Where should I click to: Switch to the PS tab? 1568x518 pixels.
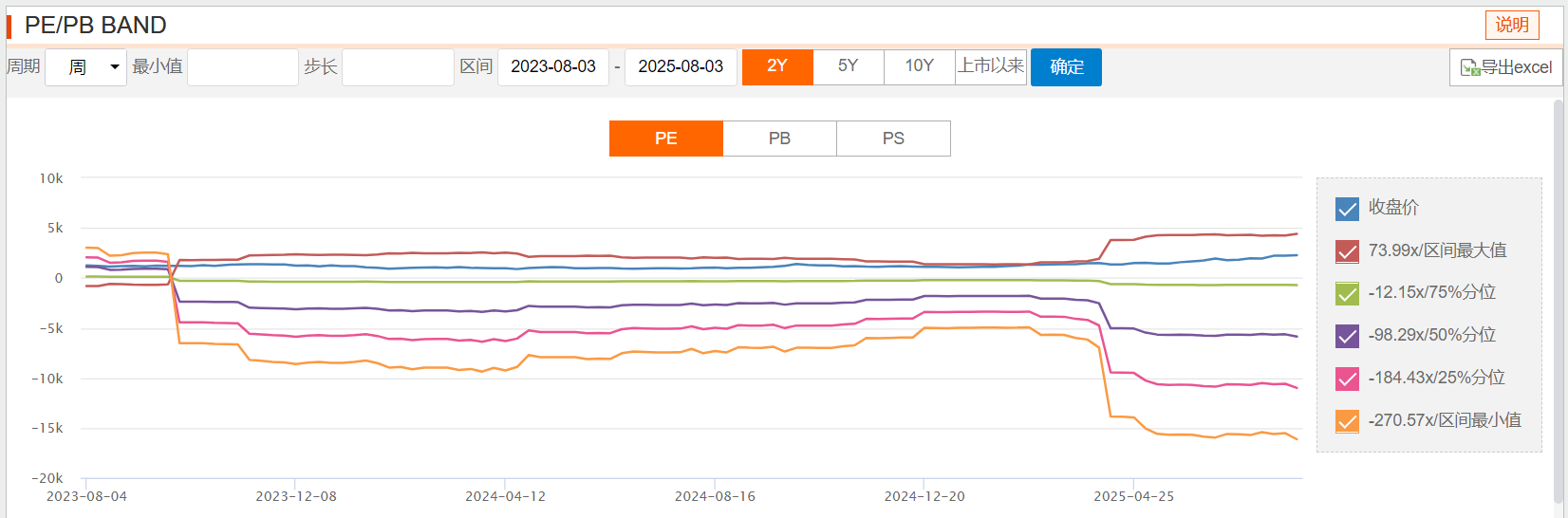tap(893, 139)
